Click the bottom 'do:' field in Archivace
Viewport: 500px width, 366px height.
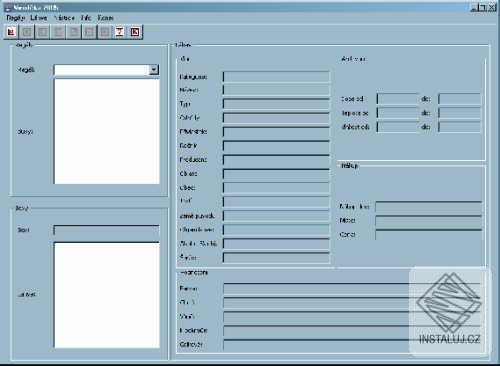tap(460, 127)
